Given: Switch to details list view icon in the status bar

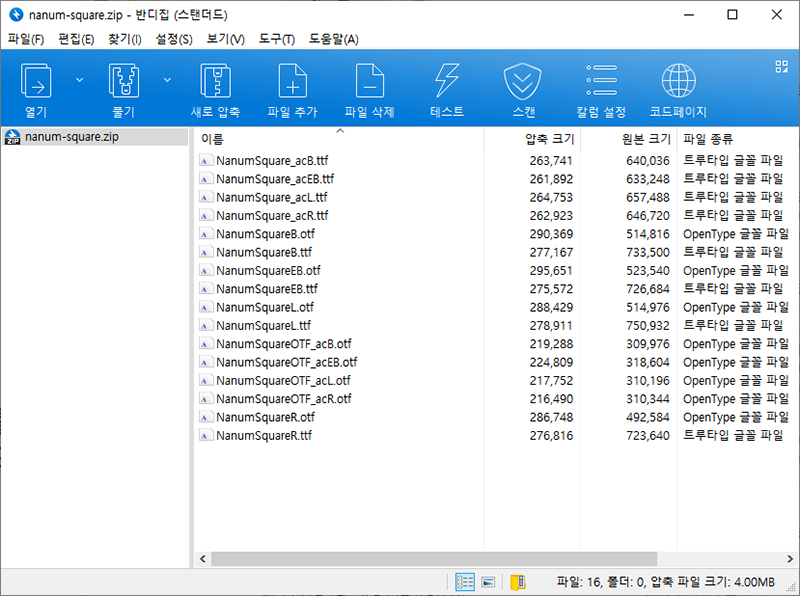Looking at the screenshot, I should 465,582.
